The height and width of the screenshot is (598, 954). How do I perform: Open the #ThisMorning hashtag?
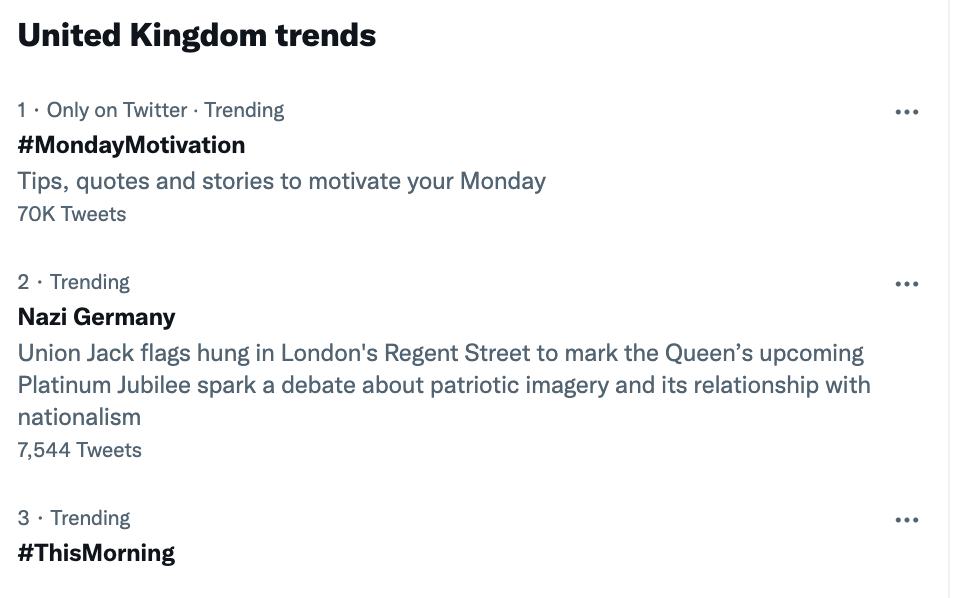click(96, 553)
